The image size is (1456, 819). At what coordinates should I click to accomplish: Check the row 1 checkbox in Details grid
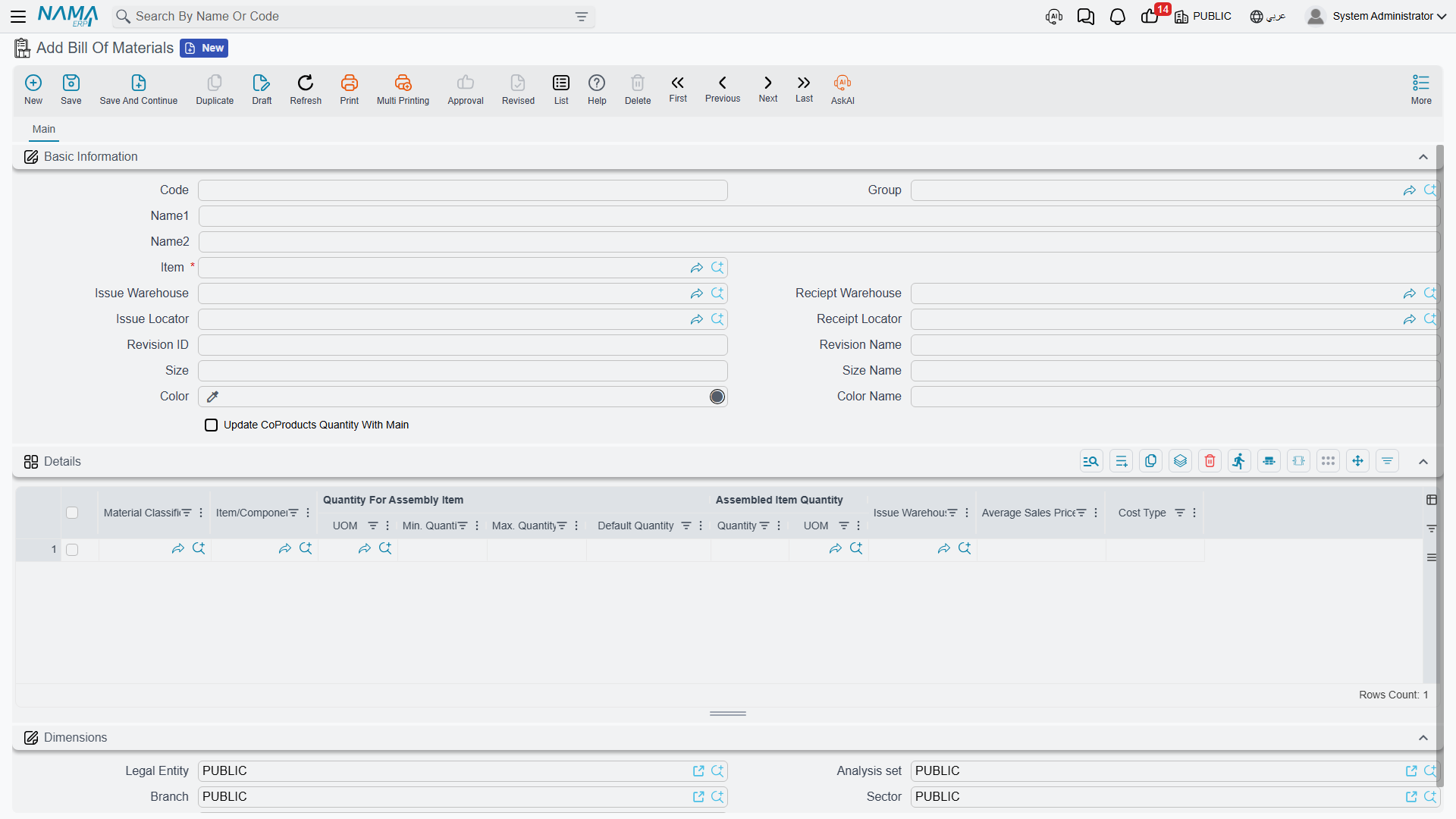(x=72, y=550)
